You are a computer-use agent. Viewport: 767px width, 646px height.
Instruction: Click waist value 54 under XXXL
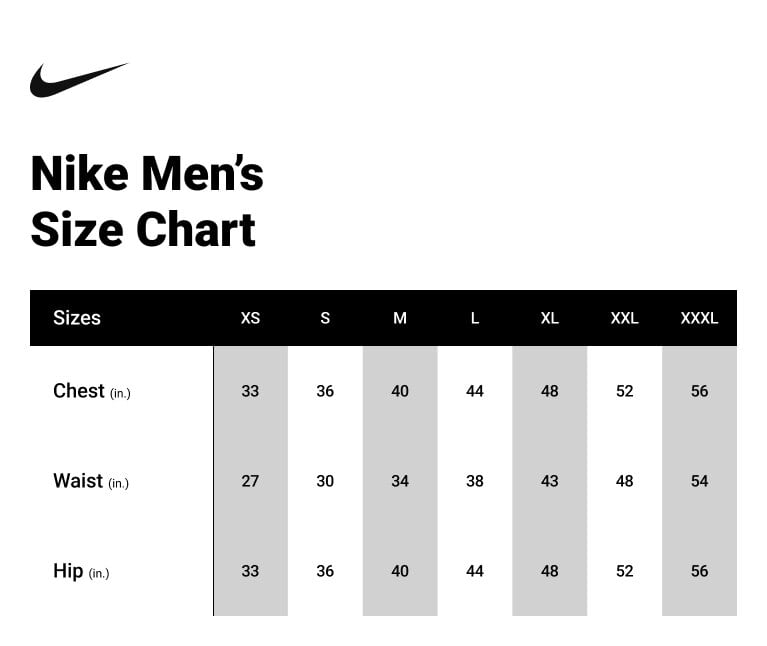coord(699,481)
